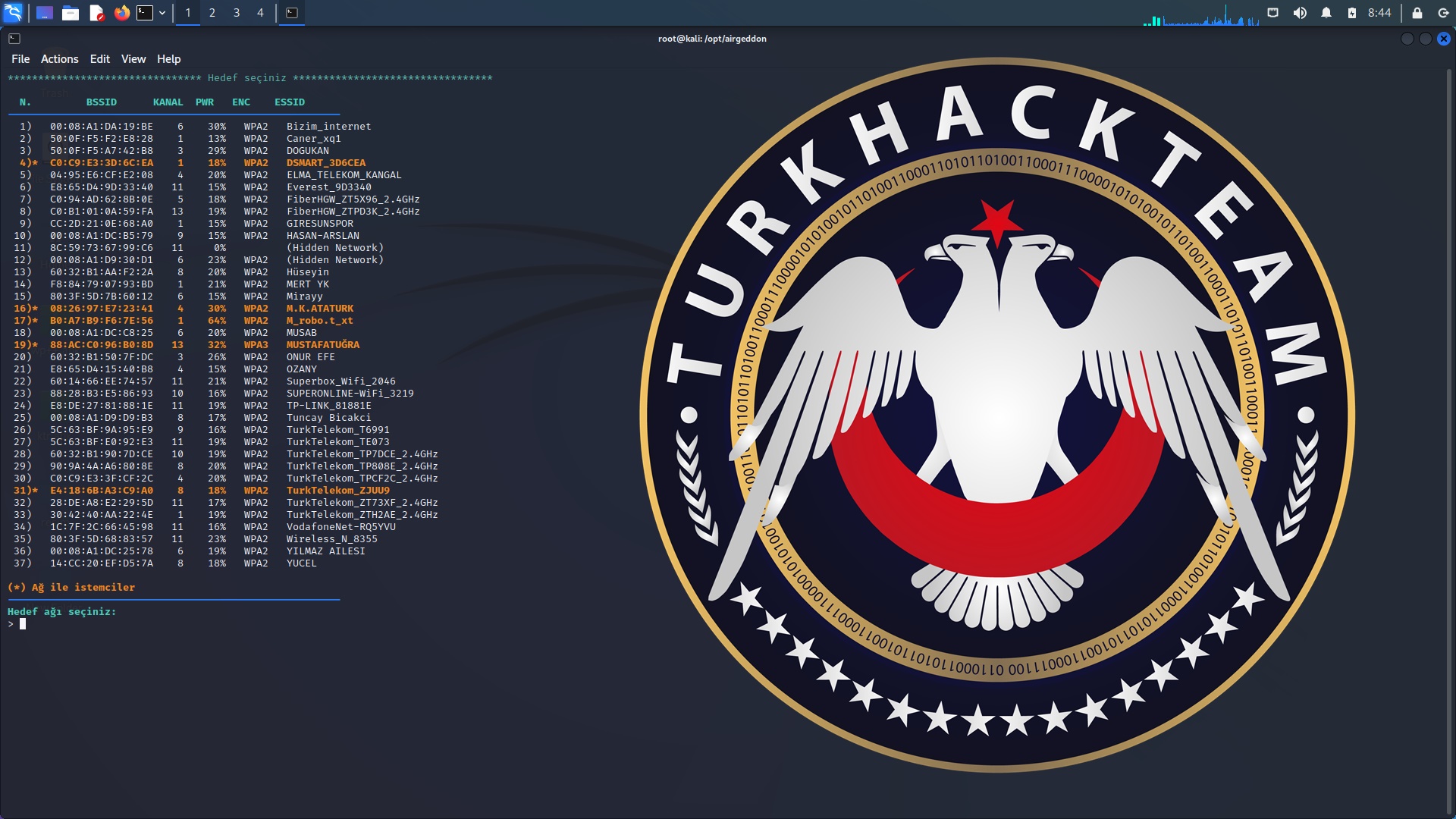The width and height of the screenshot is (1456, 819).
Task: Click the YILMAZ AILESI network name
Action: 326,551
